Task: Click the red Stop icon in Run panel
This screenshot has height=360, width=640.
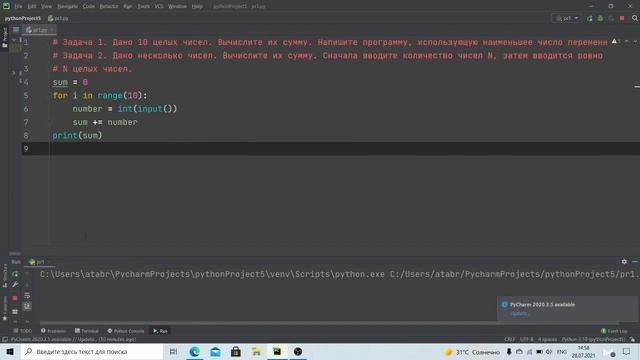Action: [15, 298]
